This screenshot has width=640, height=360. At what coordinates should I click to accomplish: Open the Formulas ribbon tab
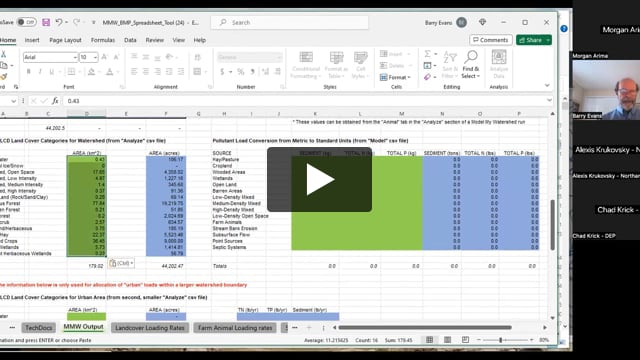(x=102, y=40)
